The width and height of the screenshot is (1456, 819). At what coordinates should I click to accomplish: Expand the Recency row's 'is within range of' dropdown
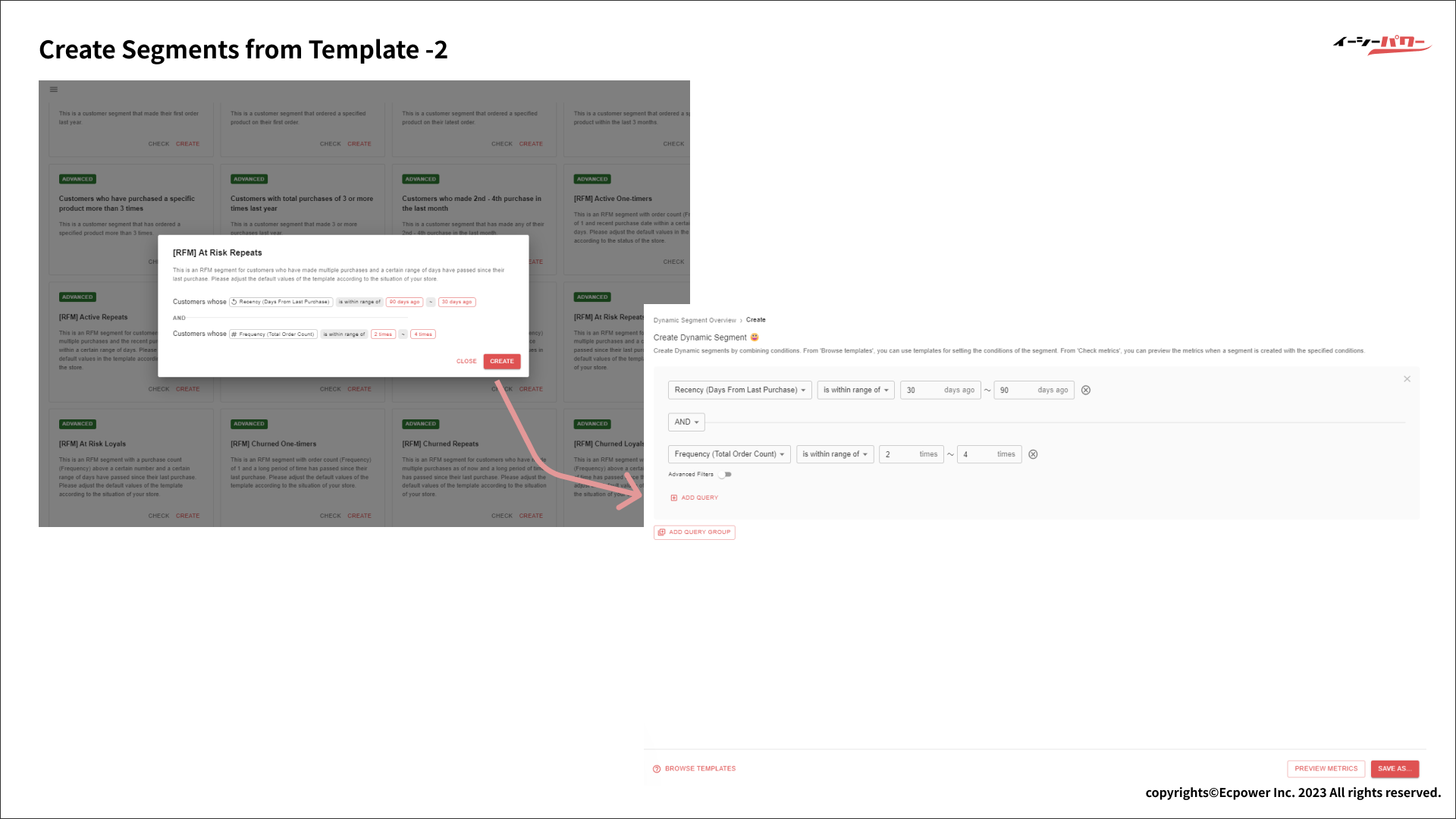855,391
